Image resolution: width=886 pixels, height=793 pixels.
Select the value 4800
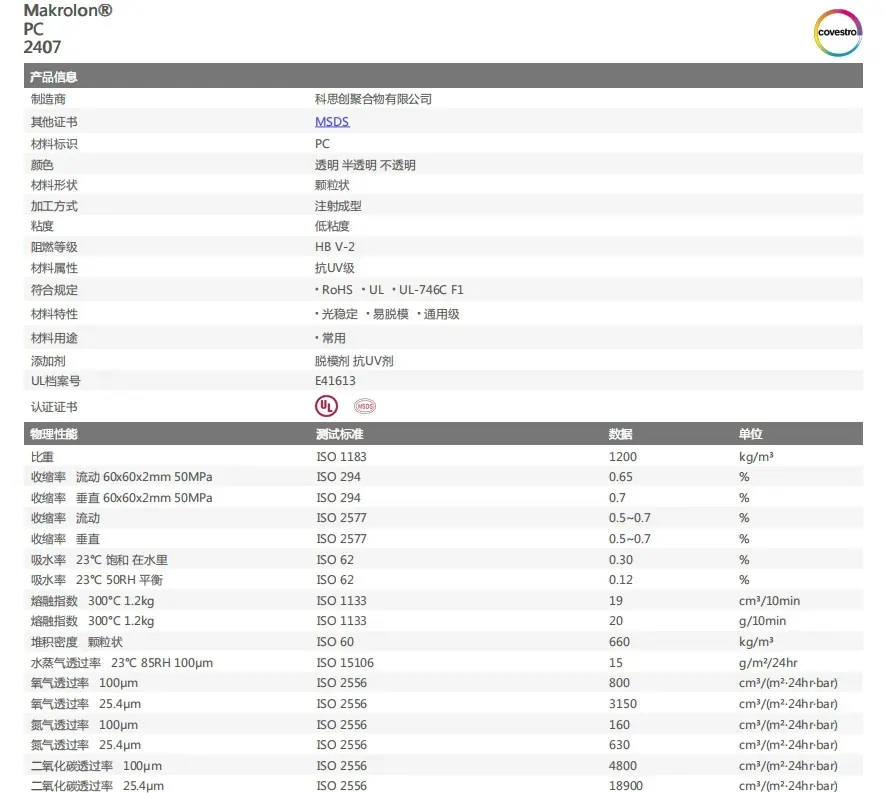pos(623,766)
